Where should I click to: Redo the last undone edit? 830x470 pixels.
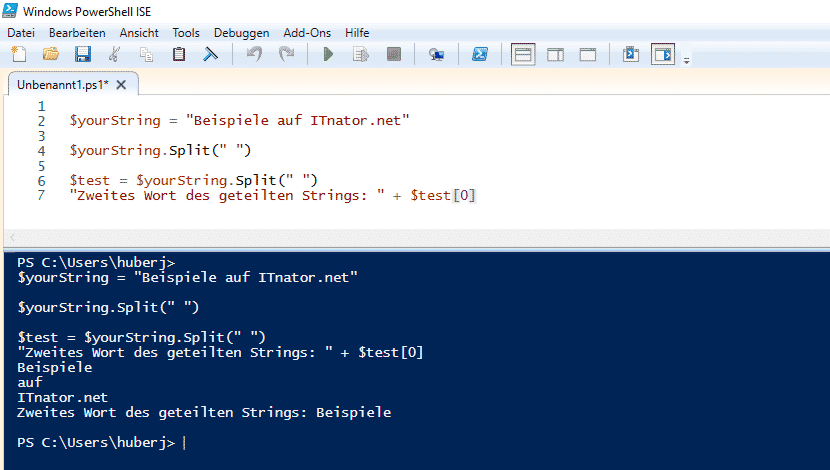click(286, 54)
